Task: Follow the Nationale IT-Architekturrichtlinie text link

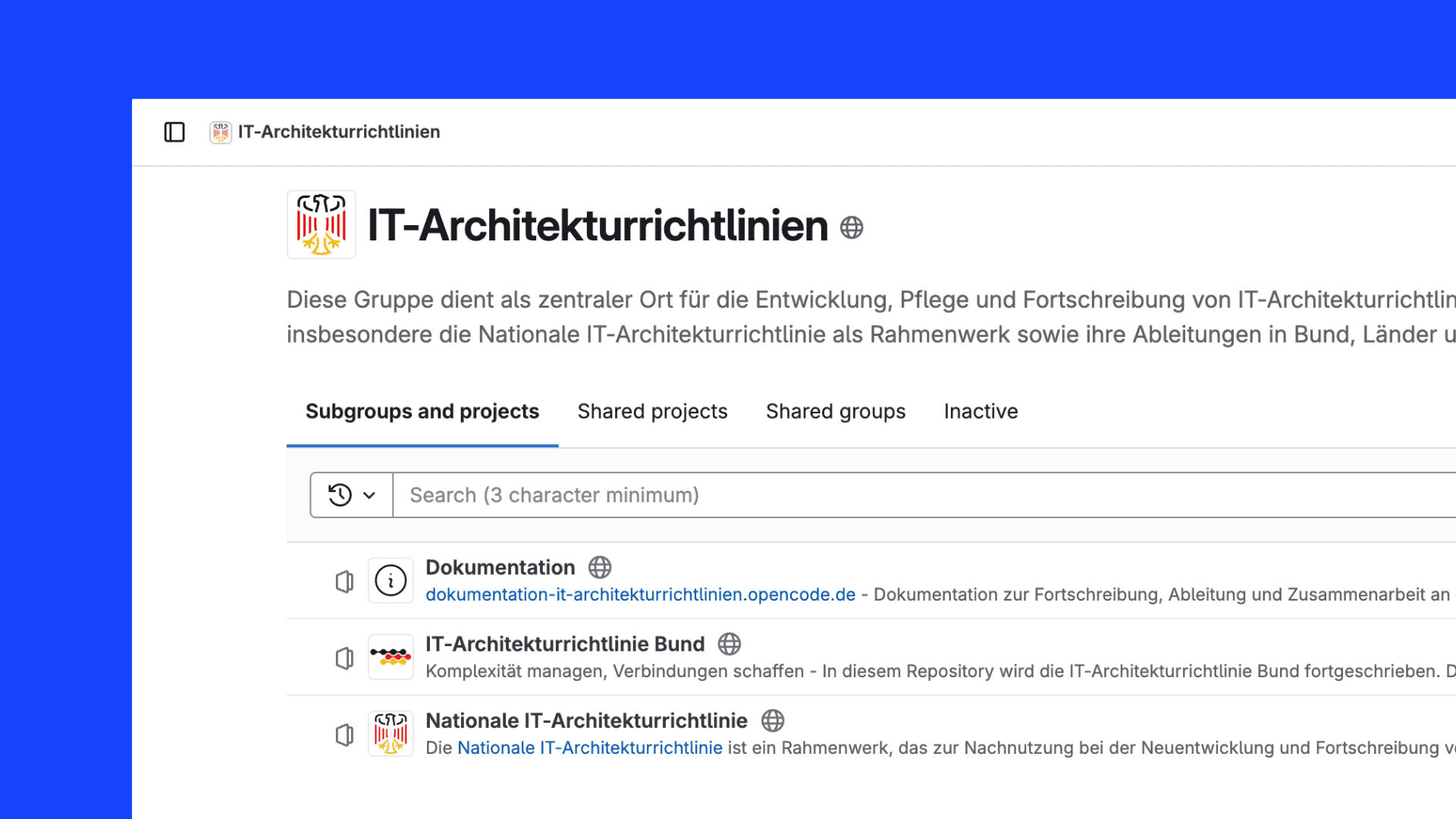Action: (x=589, y=748)
